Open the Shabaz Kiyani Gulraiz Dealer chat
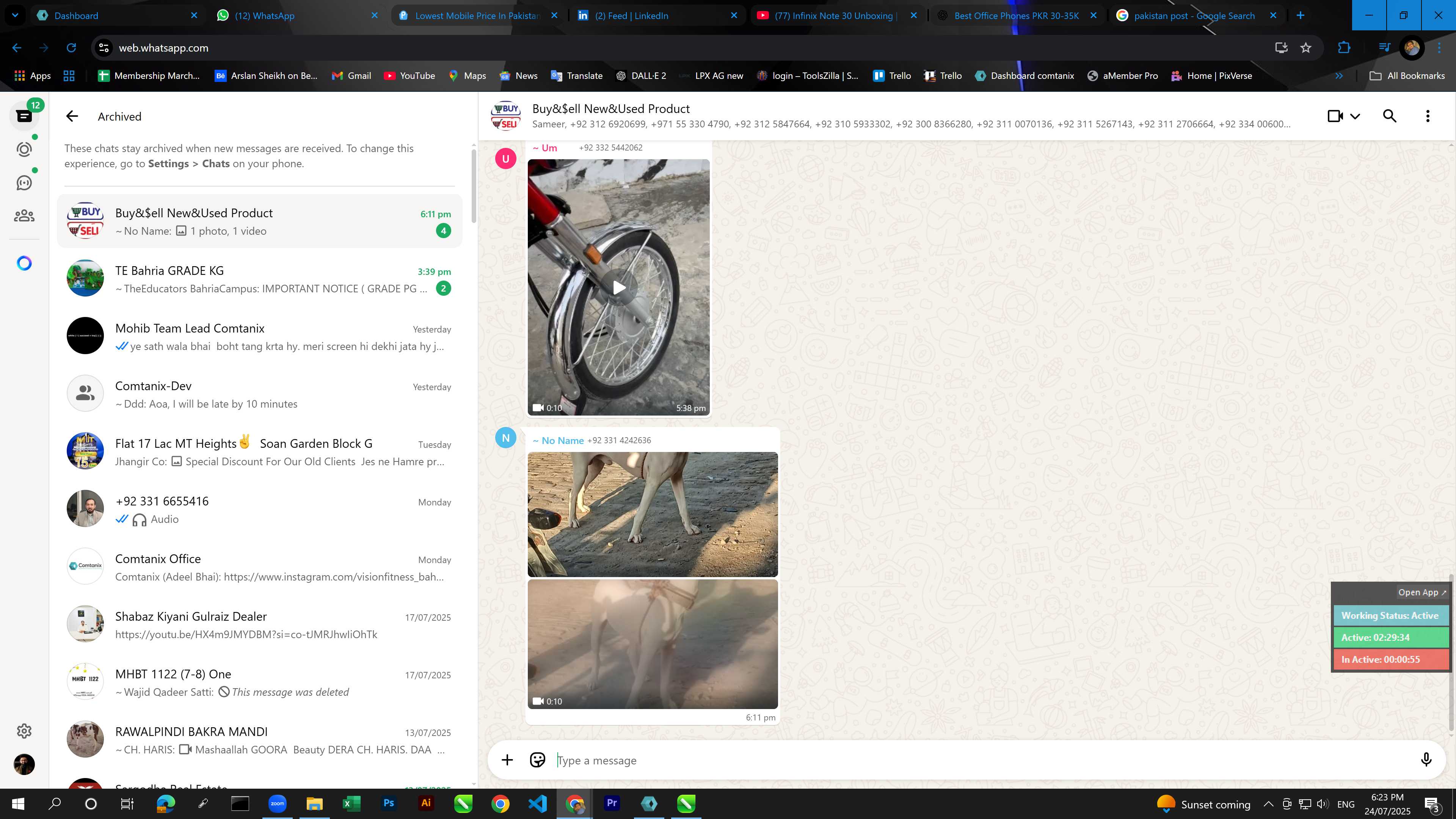1456x819 pixels. (x=259, y=624)
